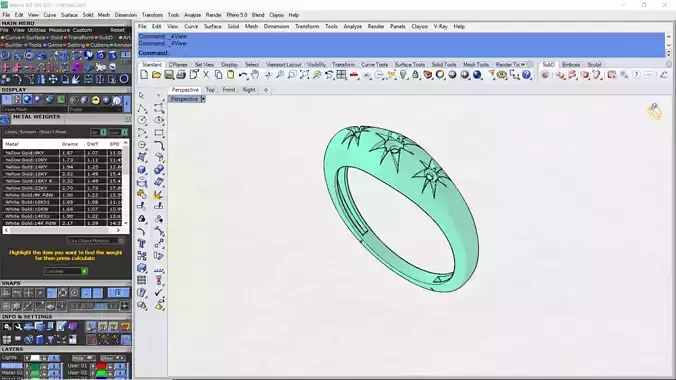Image resolution: width=676 pixels, height=380 pixels.
Task: Click the red car Named Views icon
Action: pyautogui.click(x=354, y=75)
